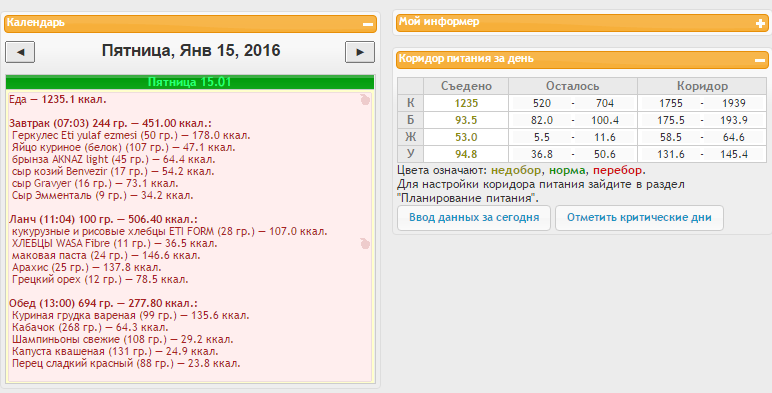Click Обед (13:00) meal heading
Viewport: 772px width, 393px height.
click(103, 303)
